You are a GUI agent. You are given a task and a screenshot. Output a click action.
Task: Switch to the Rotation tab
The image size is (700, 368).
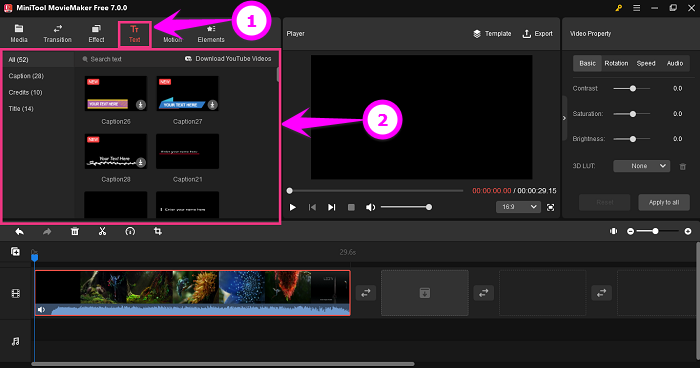pyautogui.click(x=616, y=63)
